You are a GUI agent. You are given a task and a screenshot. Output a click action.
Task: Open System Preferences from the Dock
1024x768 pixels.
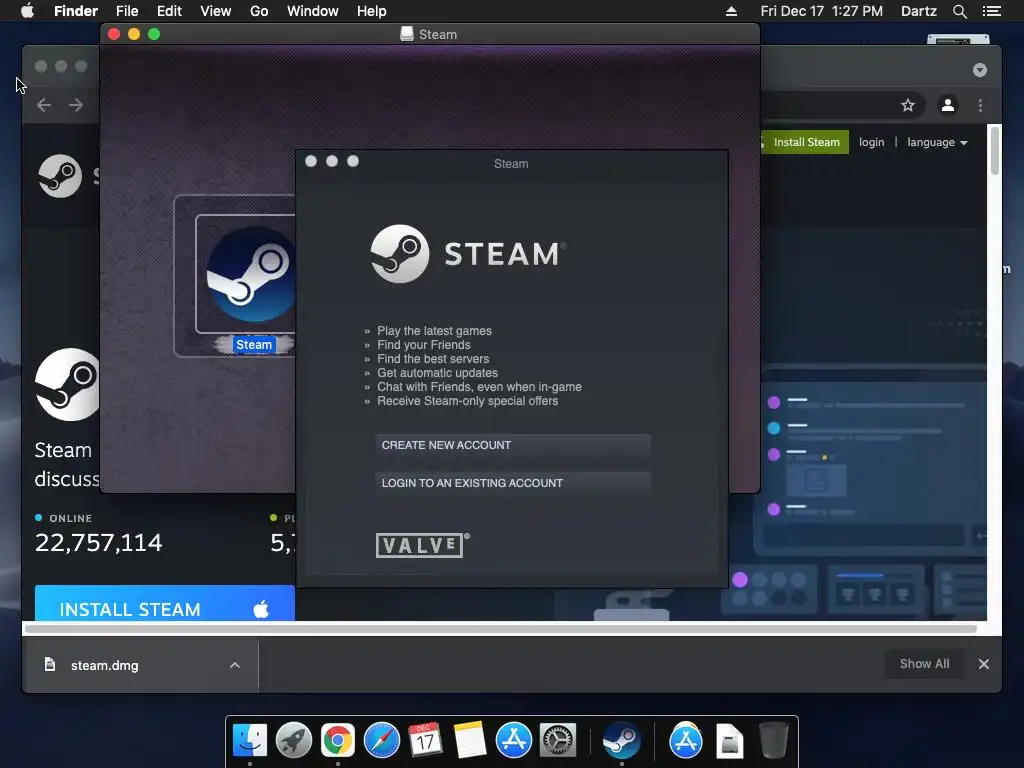pyautogui.click(x=558, y=740)
